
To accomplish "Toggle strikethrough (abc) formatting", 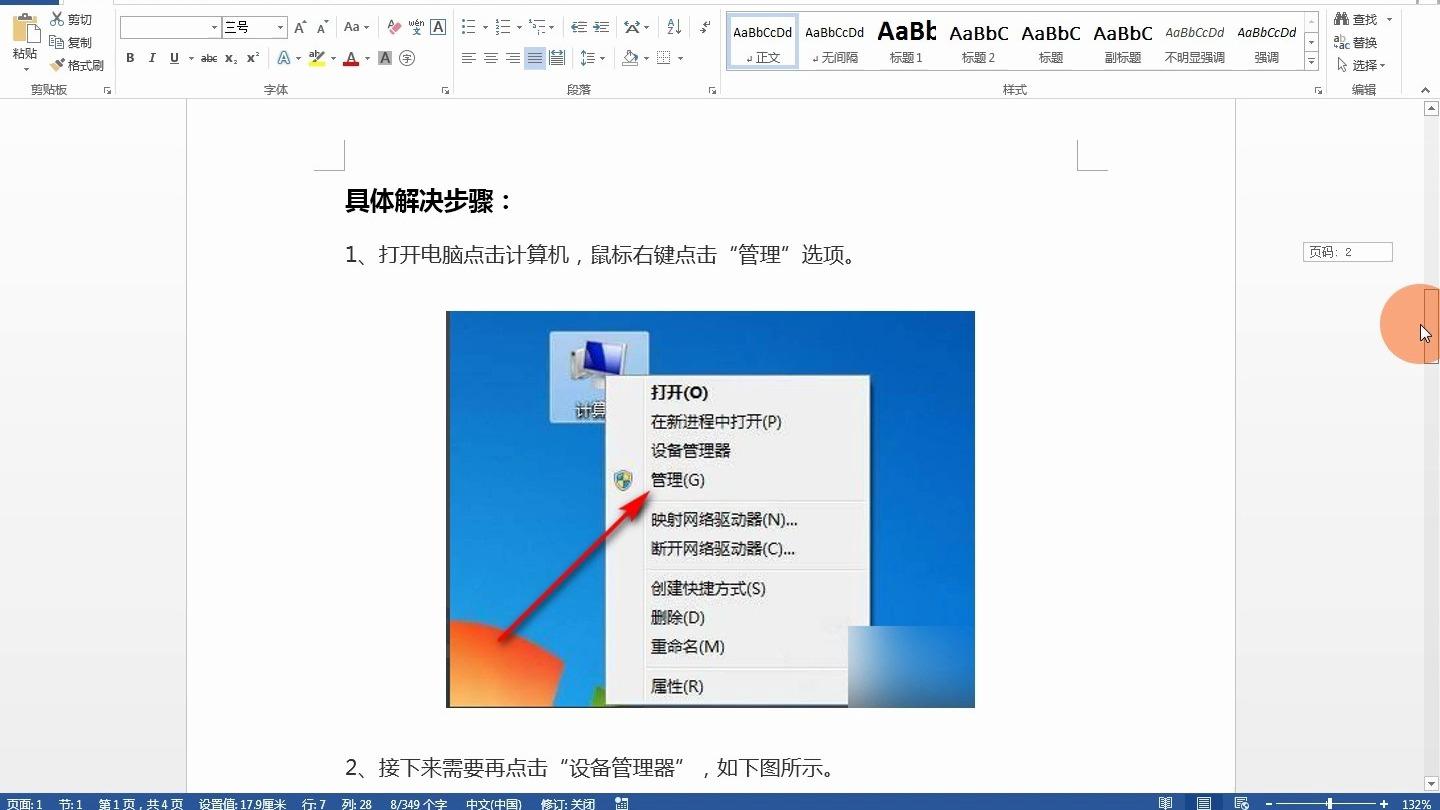I will coord(209,59).
